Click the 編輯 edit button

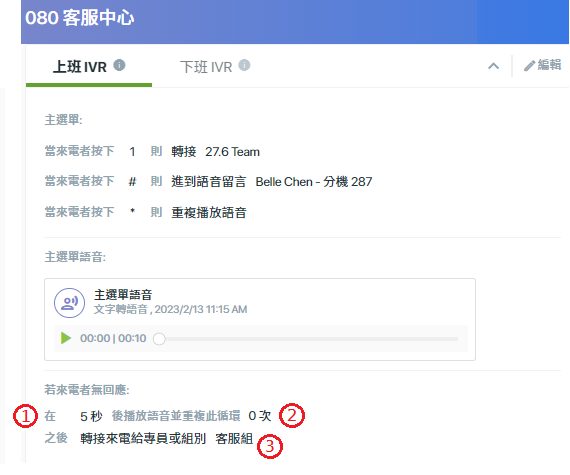[x=542, y=65]
